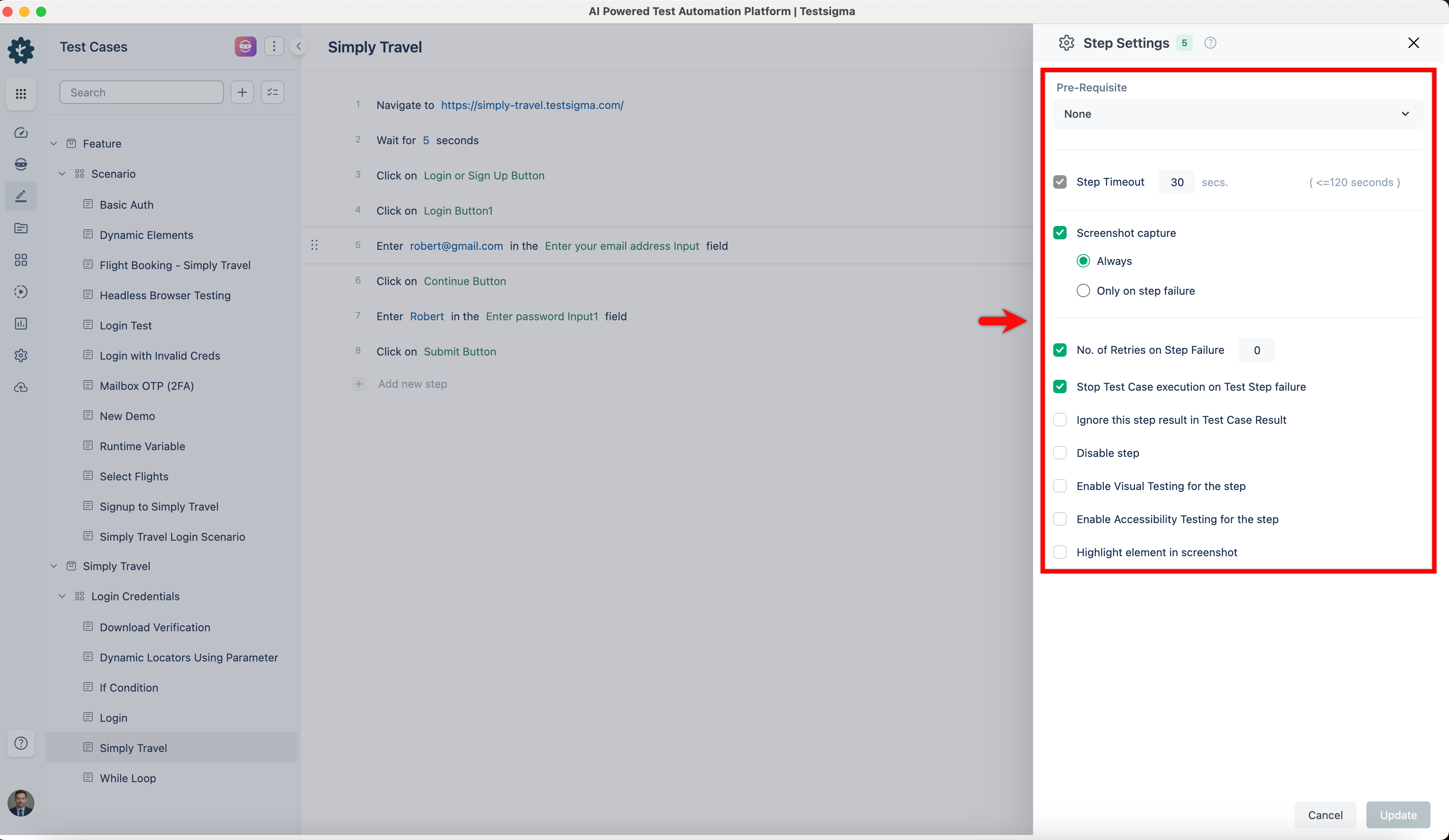Viewport: 1449px width, 840px height.
Task: Select the If Condition test case
Action: (x=129, y=688)
